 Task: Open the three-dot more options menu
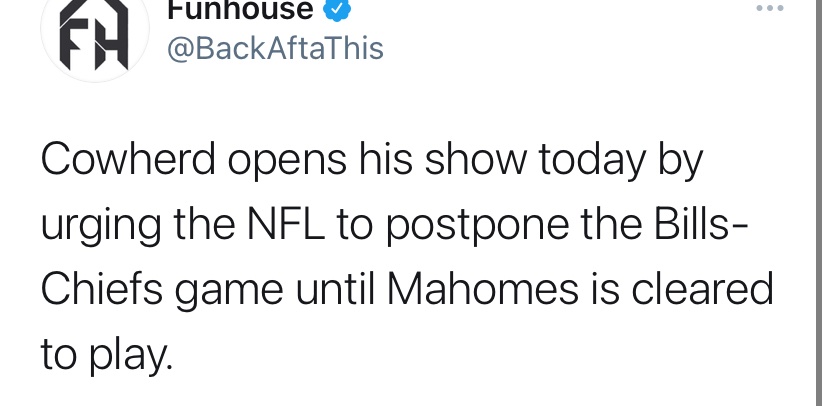coord(770,8)
